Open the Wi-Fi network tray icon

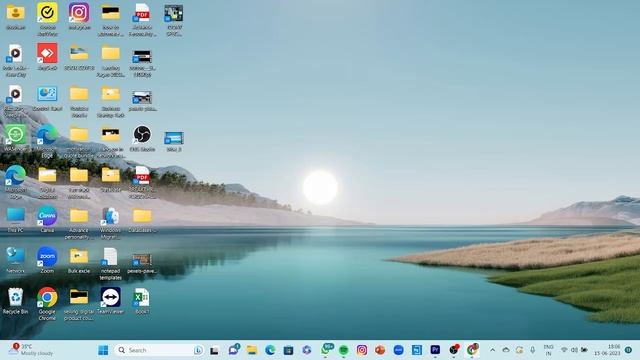[564, 350]
